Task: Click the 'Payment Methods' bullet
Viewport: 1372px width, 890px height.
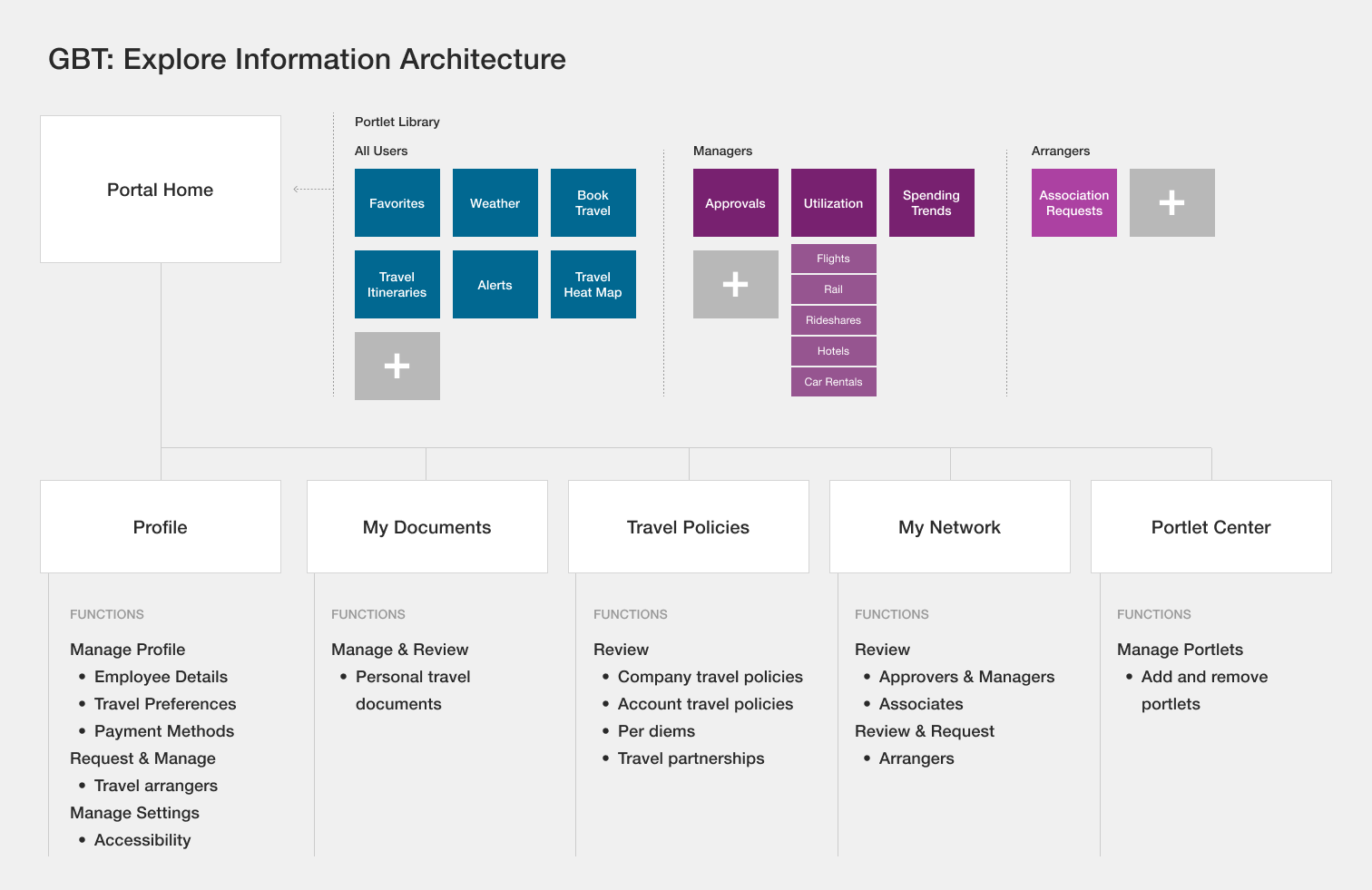Action: coord(164,731)
